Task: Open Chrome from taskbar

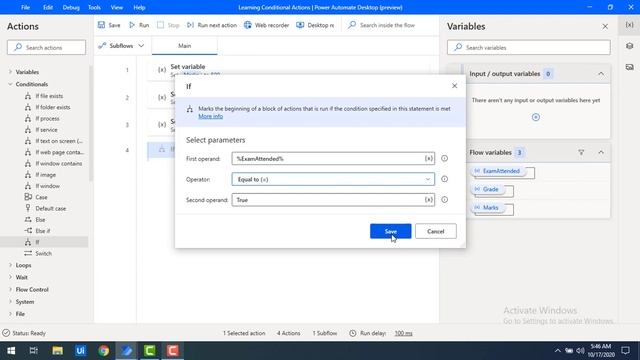Action: [104, 351]
